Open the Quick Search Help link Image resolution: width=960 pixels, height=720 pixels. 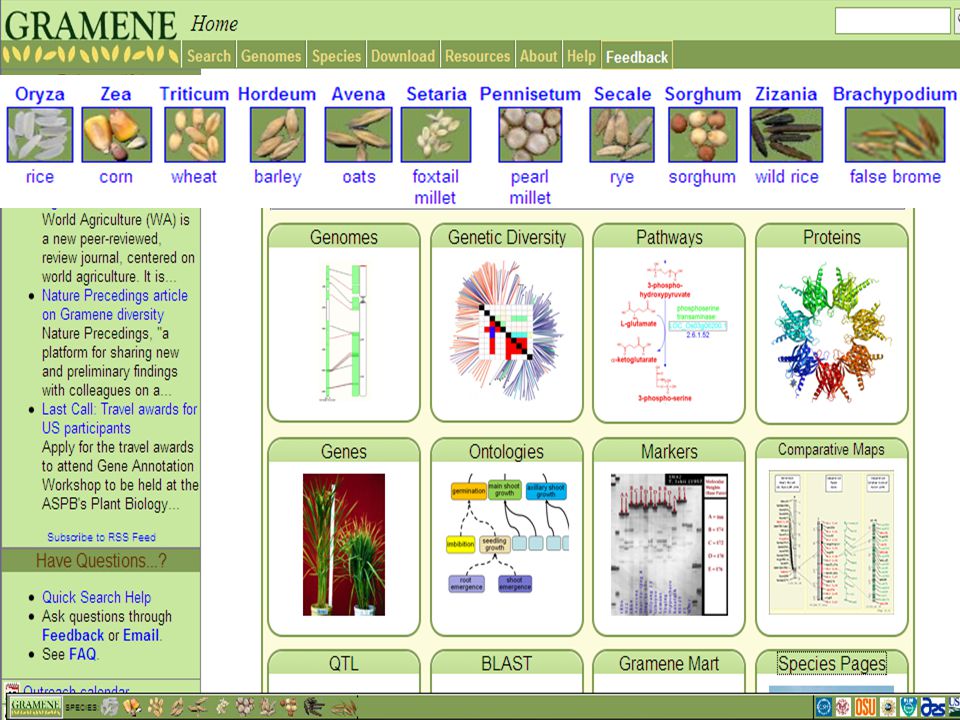pos(96,597)
